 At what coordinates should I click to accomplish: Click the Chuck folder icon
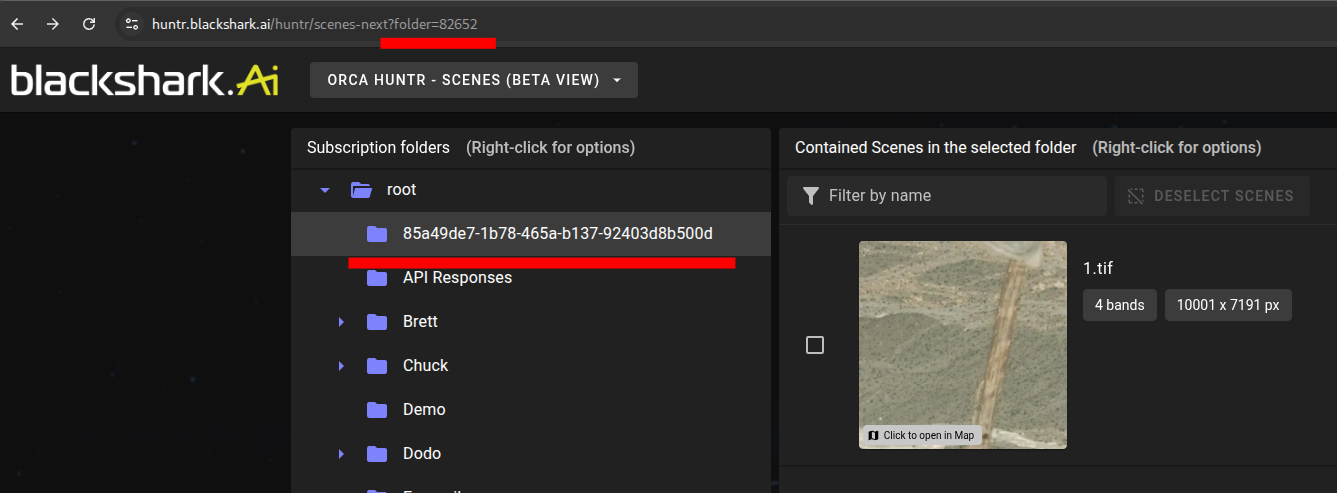pyautogui.click(x=377, y=366)
